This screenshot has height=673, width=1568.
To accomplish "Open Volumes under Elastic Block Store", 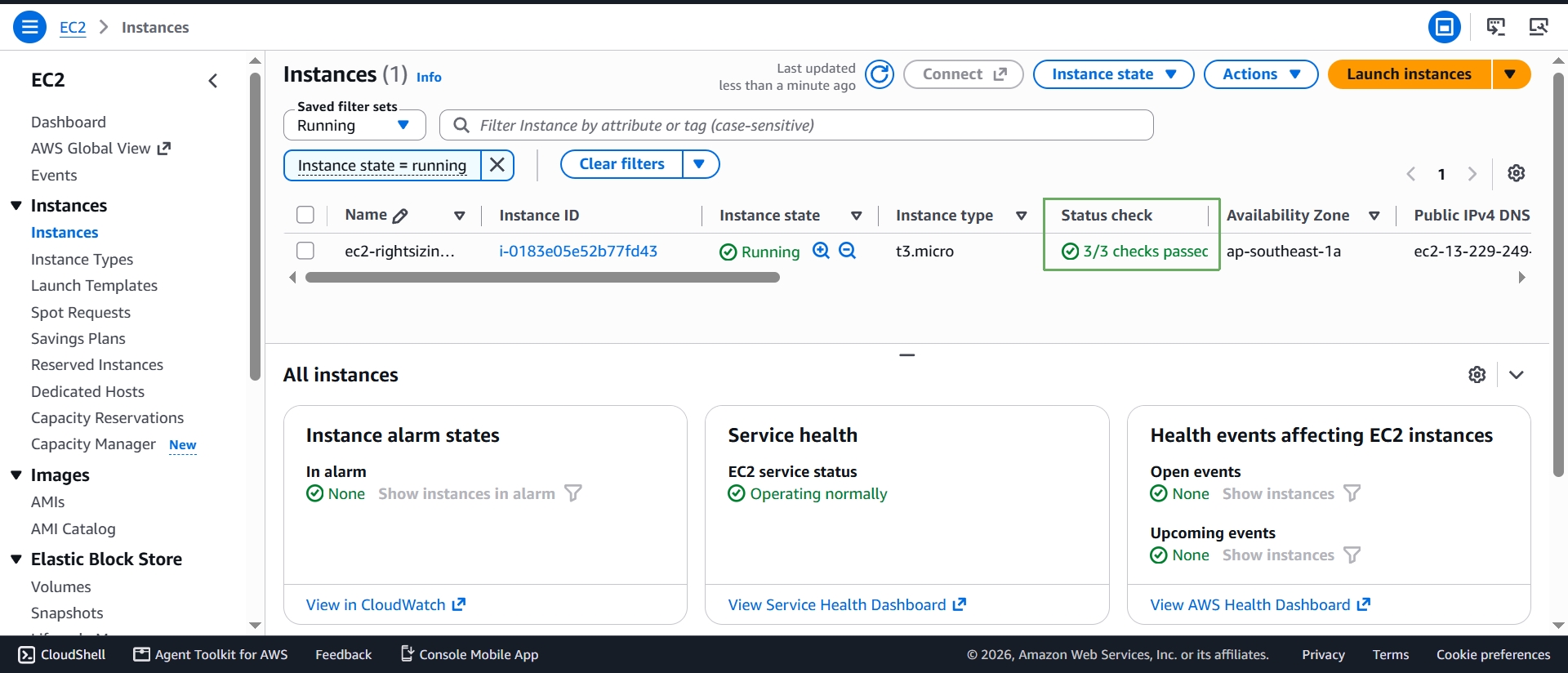I will [61, 586].
